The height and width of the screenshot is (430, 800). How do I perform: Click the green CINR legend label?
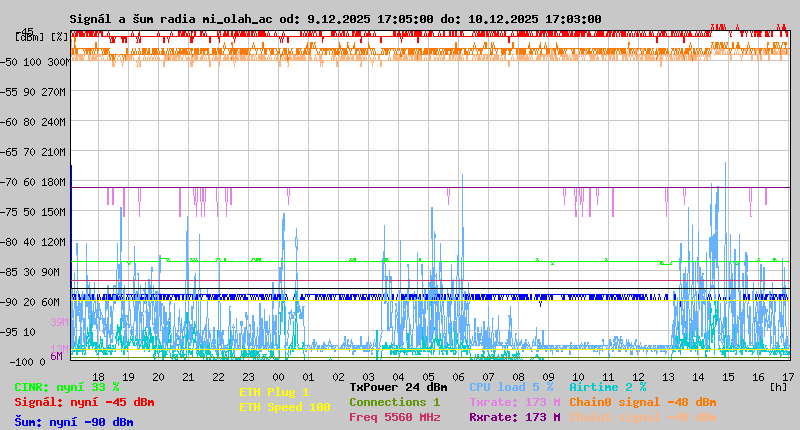tap(66, 386)
